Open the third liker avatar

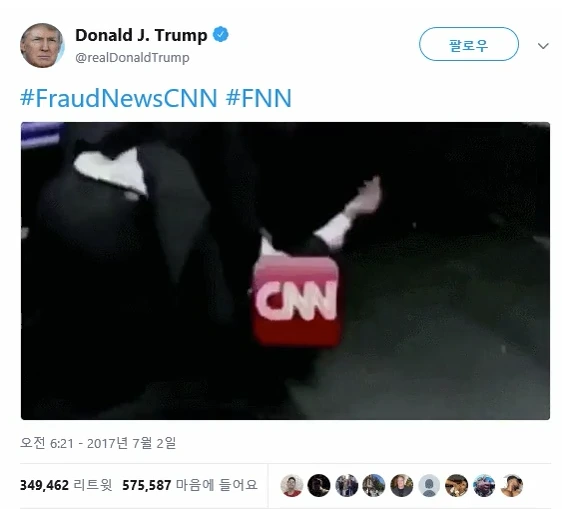click(x=347, y=485)
